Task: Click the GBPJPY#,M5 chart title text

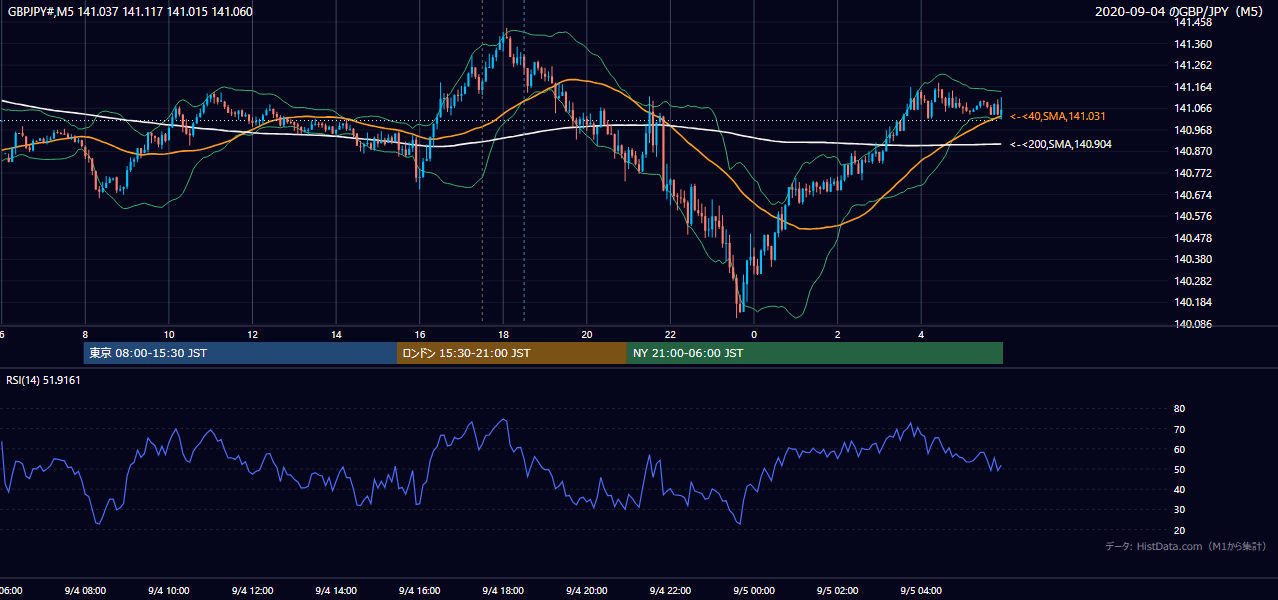Action: [130, 12]
